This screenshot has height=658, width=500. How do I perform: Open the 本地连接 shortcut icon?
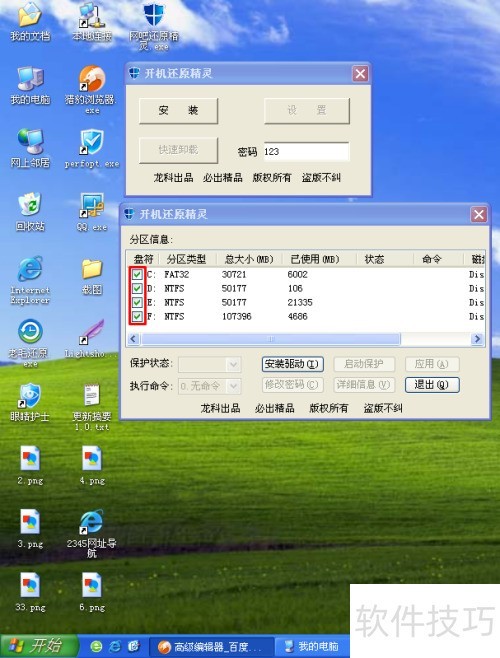click(x=92, y=21)
